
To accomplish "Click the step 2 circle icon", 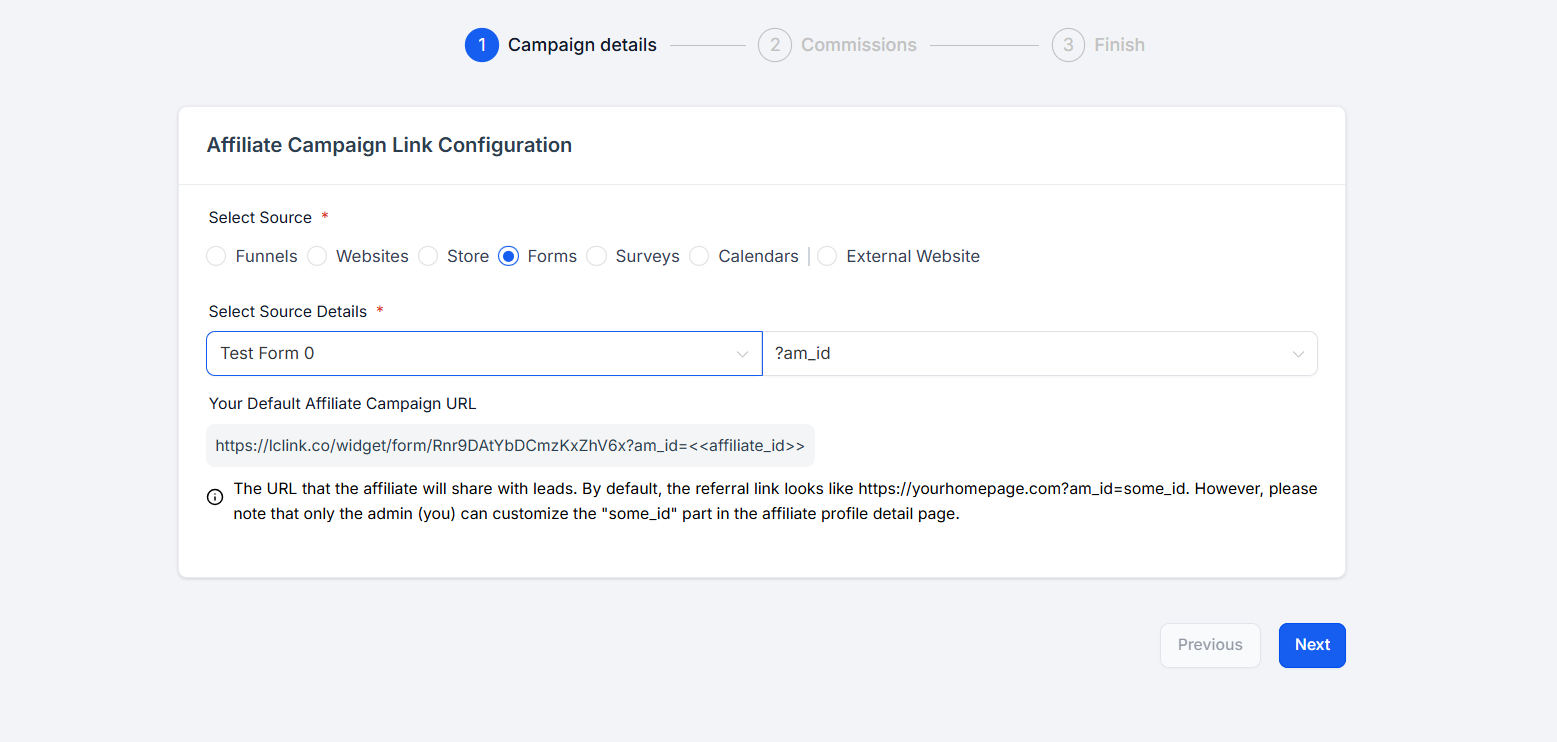I will tap(774, 45).
